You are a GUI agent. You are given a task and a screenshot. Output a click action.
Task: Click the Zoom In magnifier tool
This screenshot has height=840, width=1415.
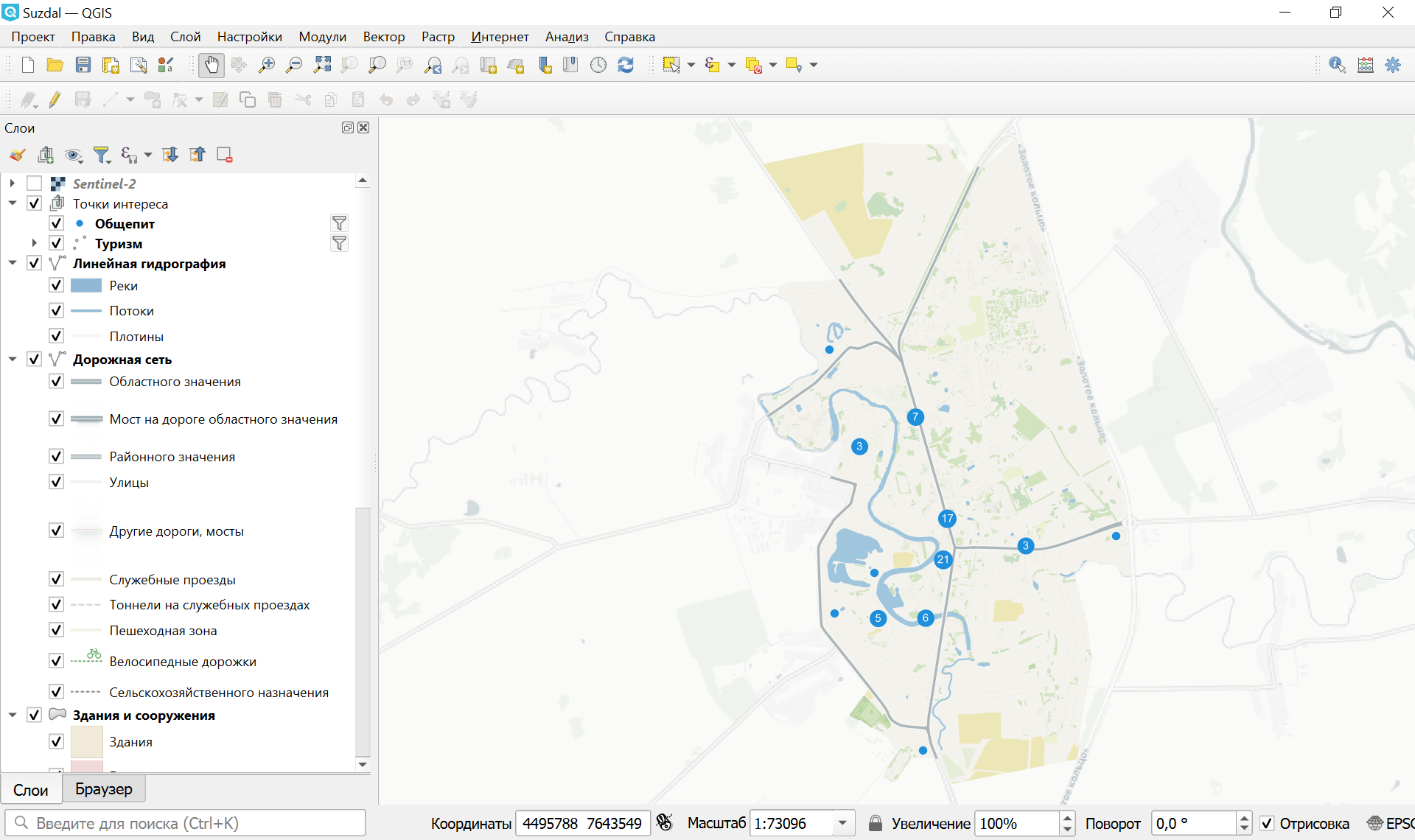point(266,65)
